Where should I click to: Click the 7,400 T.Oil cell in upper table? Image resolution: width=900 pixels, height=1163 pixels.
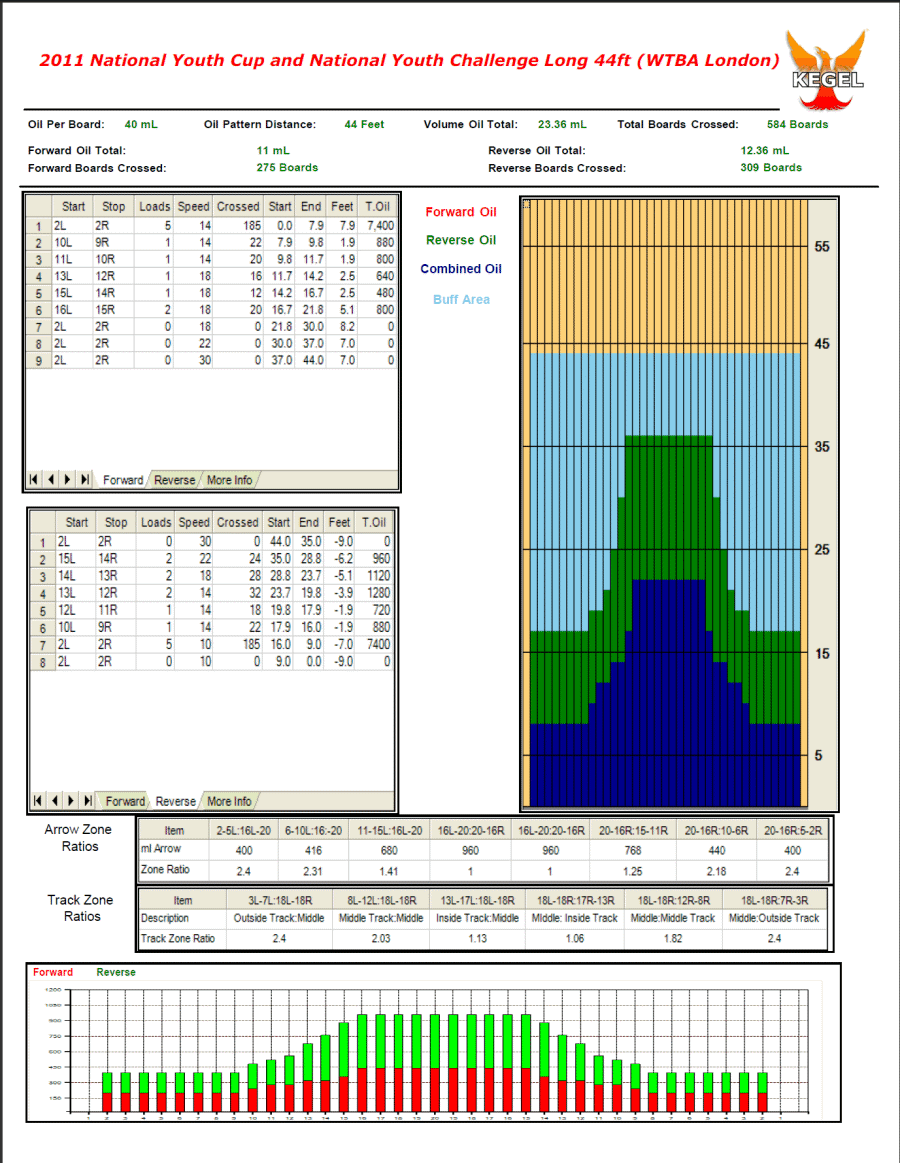(x=380, y=226)
